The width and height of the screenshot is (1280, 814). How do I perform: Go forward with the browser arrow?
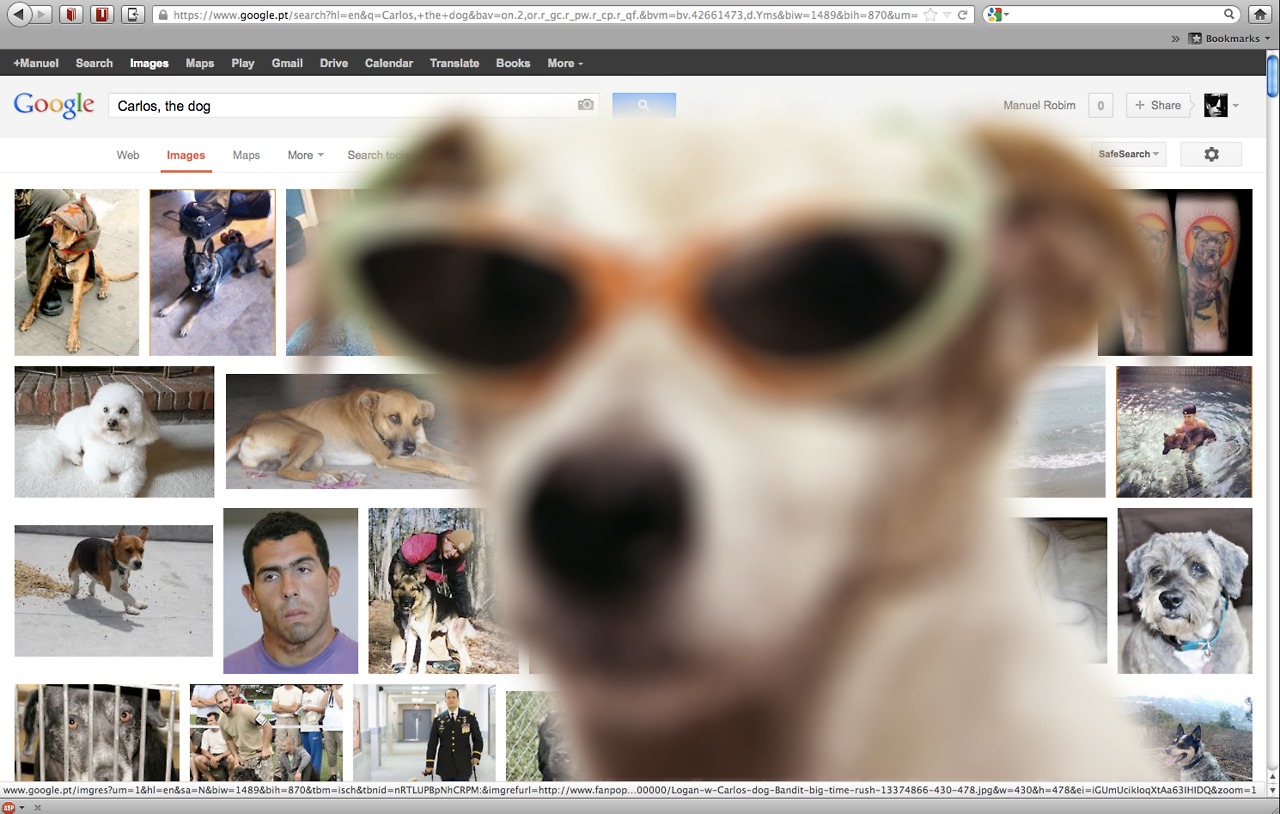[x=44, y=15]
